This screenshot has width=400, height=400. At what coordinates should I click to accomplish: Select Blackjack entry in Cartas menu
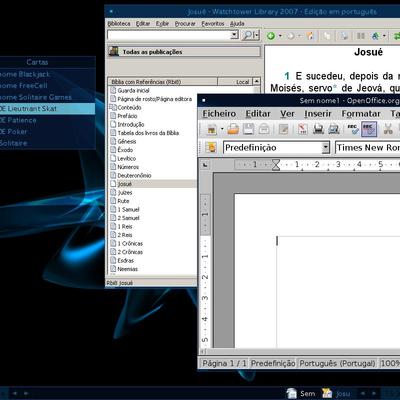coord(47,74)
